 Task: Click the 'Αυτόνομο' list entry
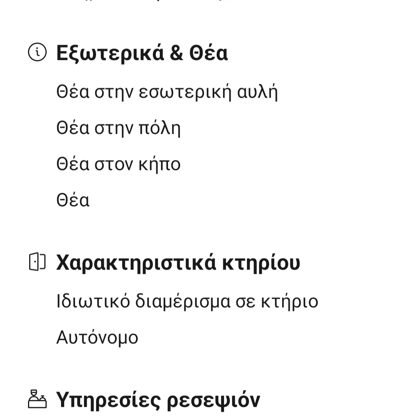(x=97, y=337)
